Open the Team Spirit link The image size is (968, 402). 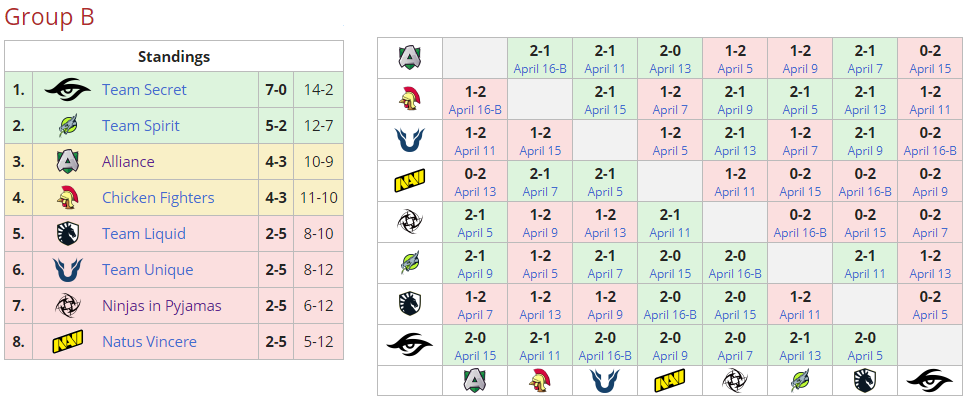(x=141, y=125)
